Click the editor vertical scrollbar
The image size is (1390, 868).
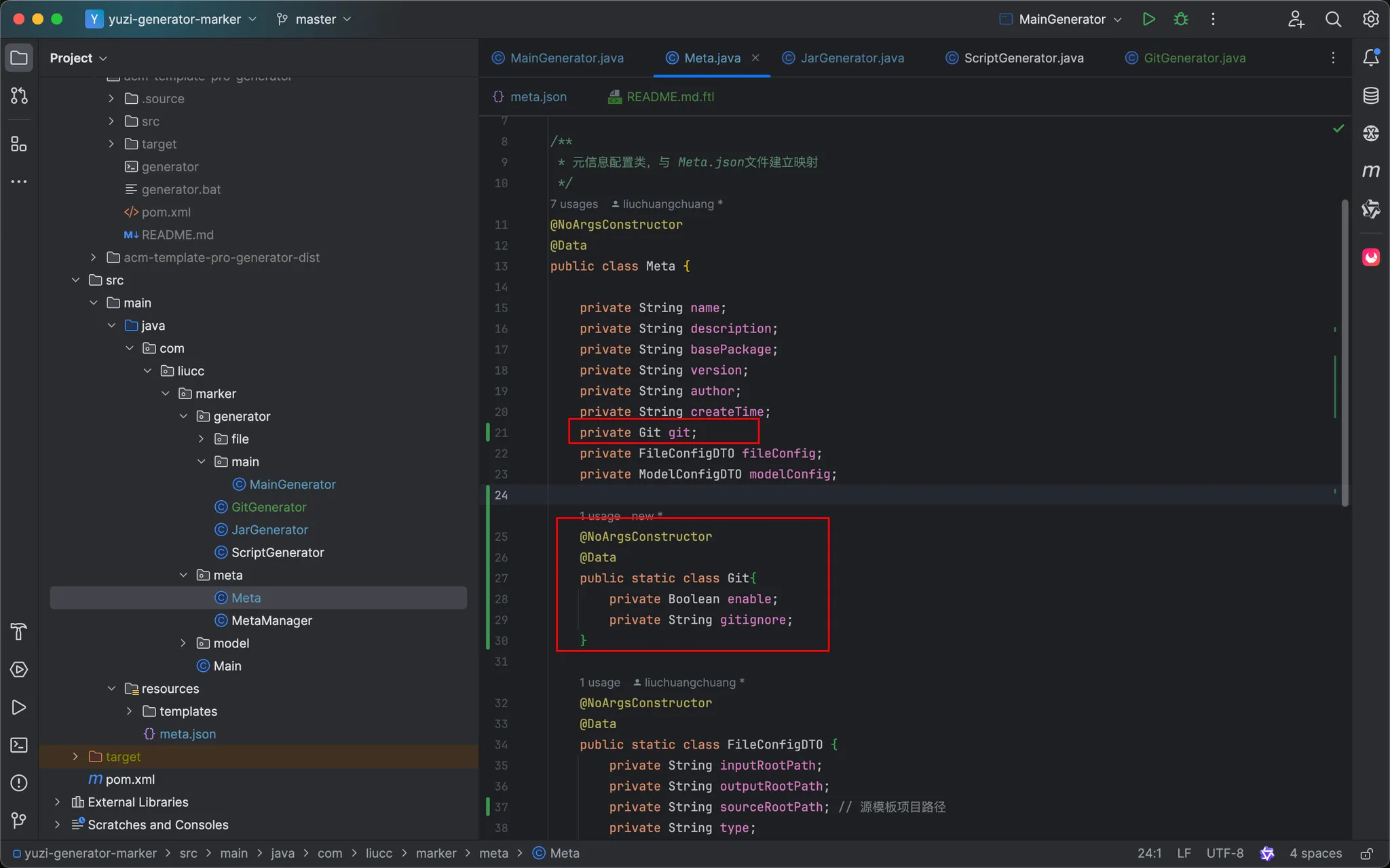click(x=1345, y=353)
